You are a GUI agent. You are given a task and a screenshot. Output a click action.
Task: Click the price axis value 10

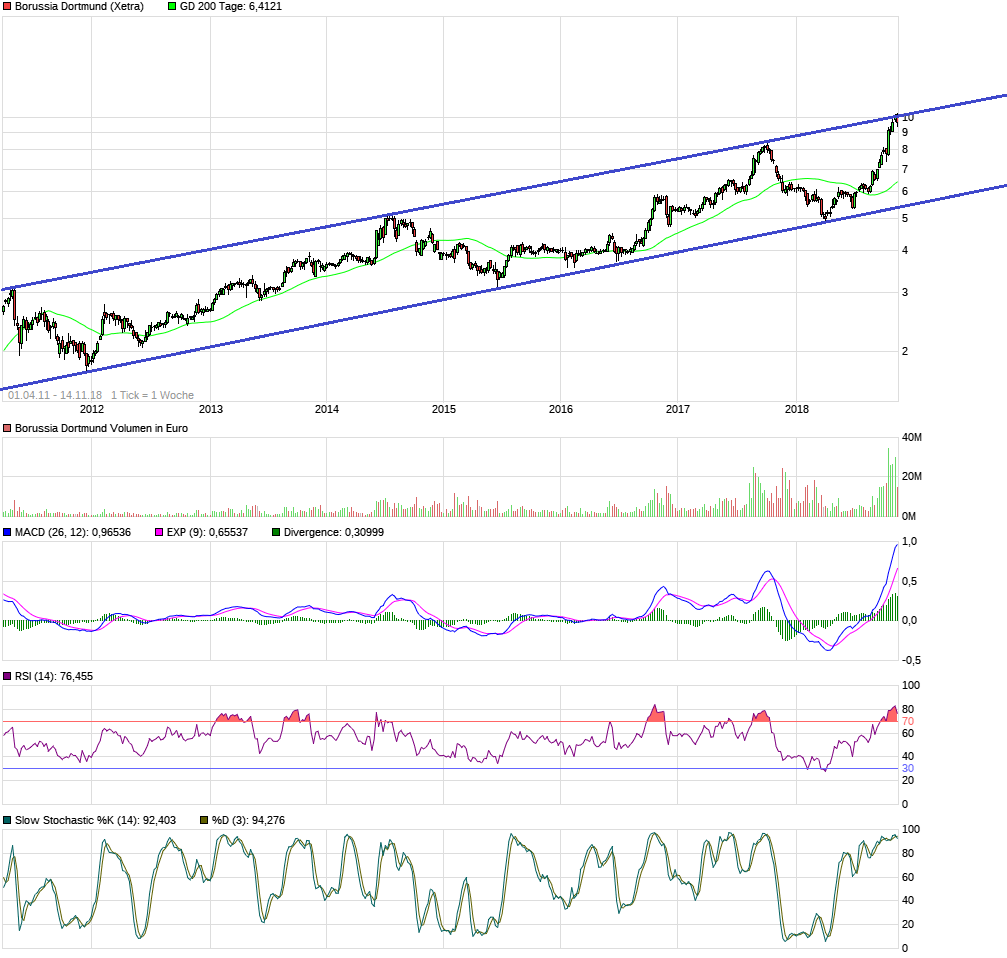(907, 118)
